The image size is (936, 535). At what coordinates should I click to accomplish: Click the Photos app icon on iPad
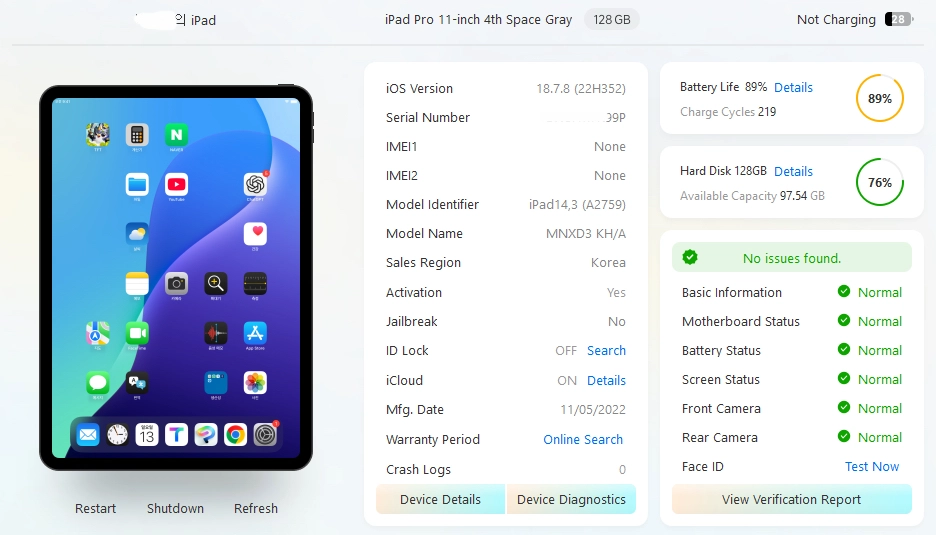click(x=255, y=383)
